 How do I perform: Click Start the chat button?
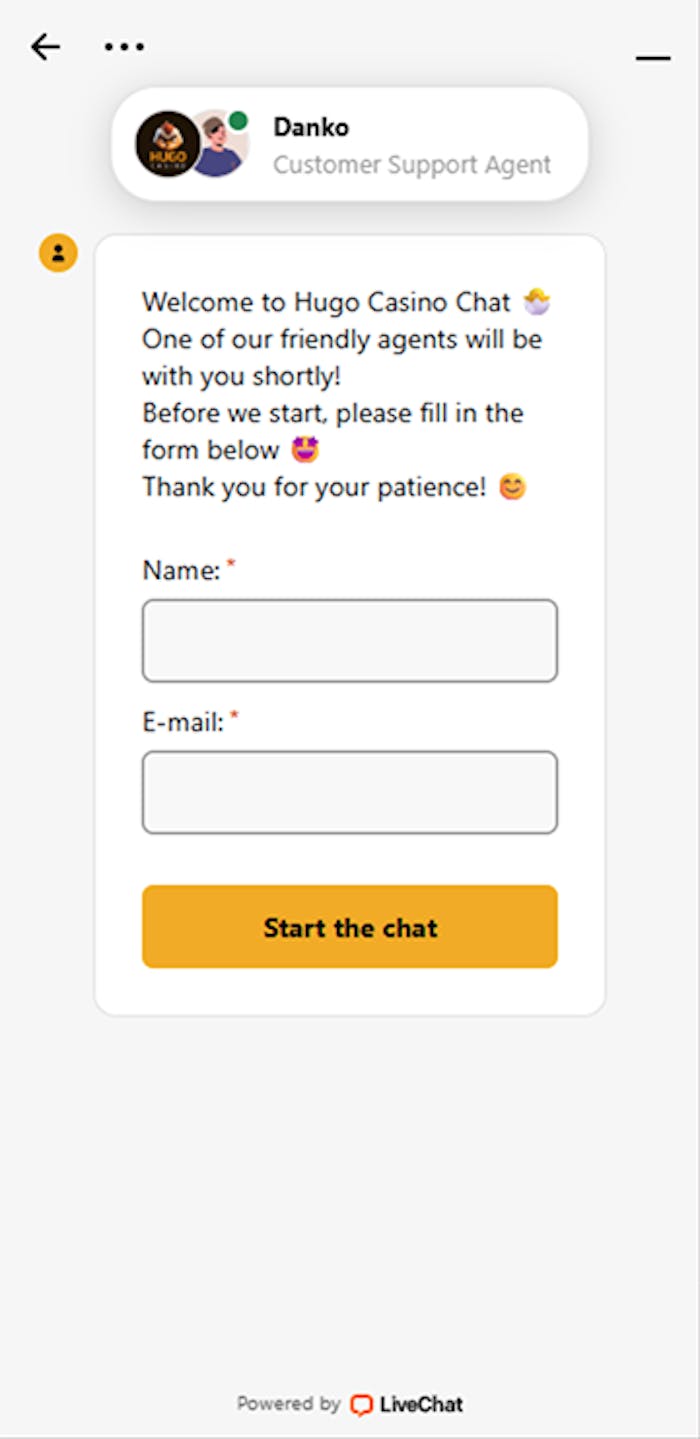(350, 927)
